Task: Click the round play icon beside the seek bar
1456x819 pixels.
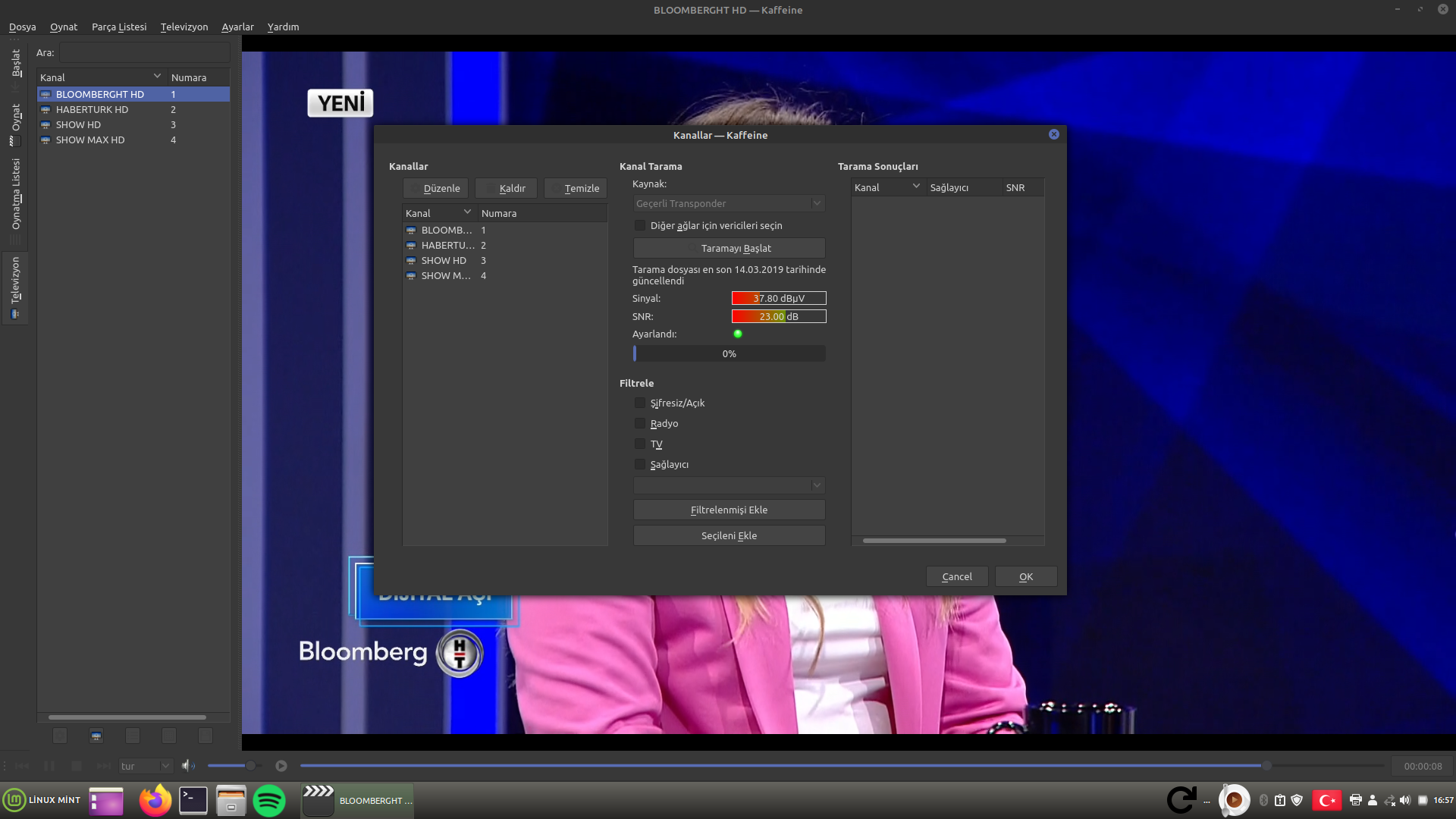Action: click(281, 766)
